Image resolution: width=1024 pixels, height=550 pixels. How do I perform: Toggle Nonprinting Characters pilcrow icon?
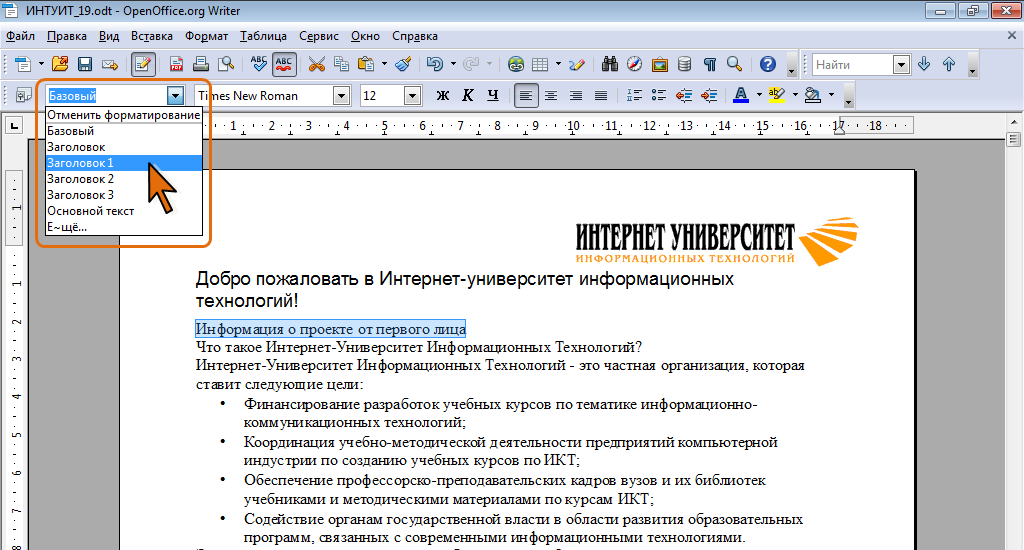710,64
